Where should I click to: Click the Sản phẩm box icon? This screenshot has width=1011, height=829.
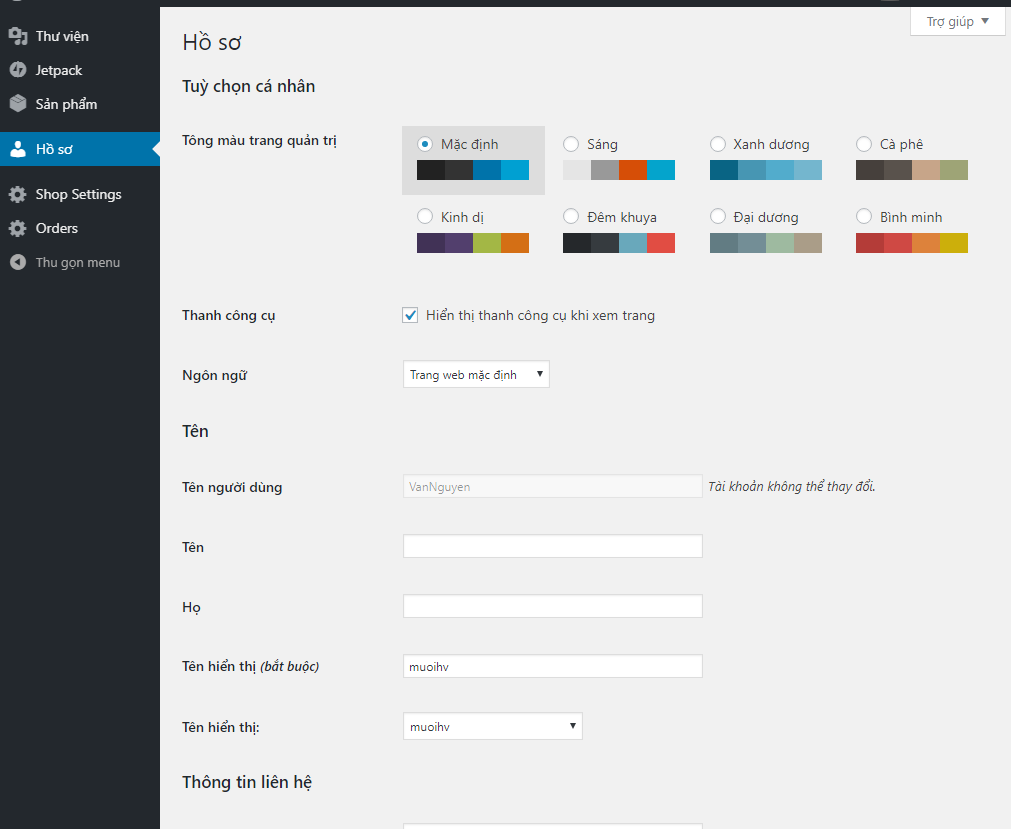pos(17,104)
